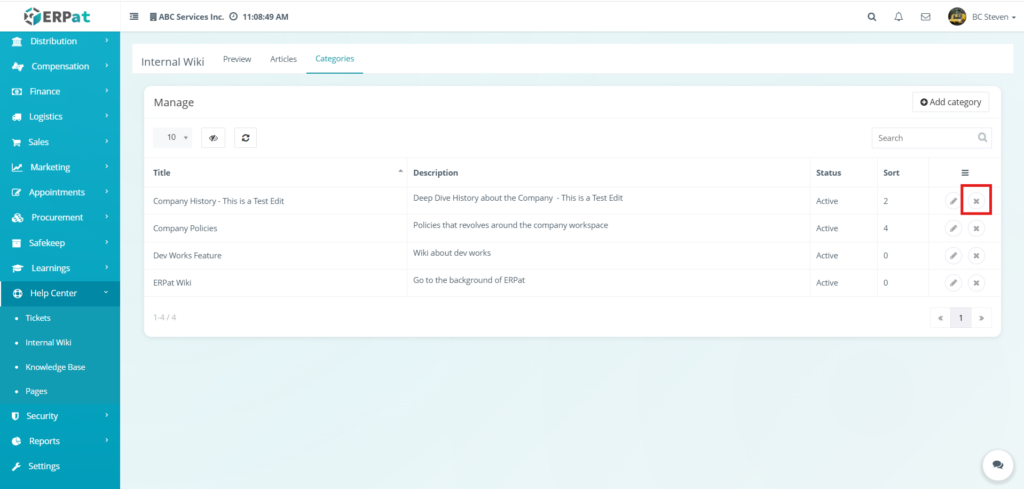Open the notifications bell icon
The width and height of the screenshot is (1024, 489).
click(x=898, y=17)
